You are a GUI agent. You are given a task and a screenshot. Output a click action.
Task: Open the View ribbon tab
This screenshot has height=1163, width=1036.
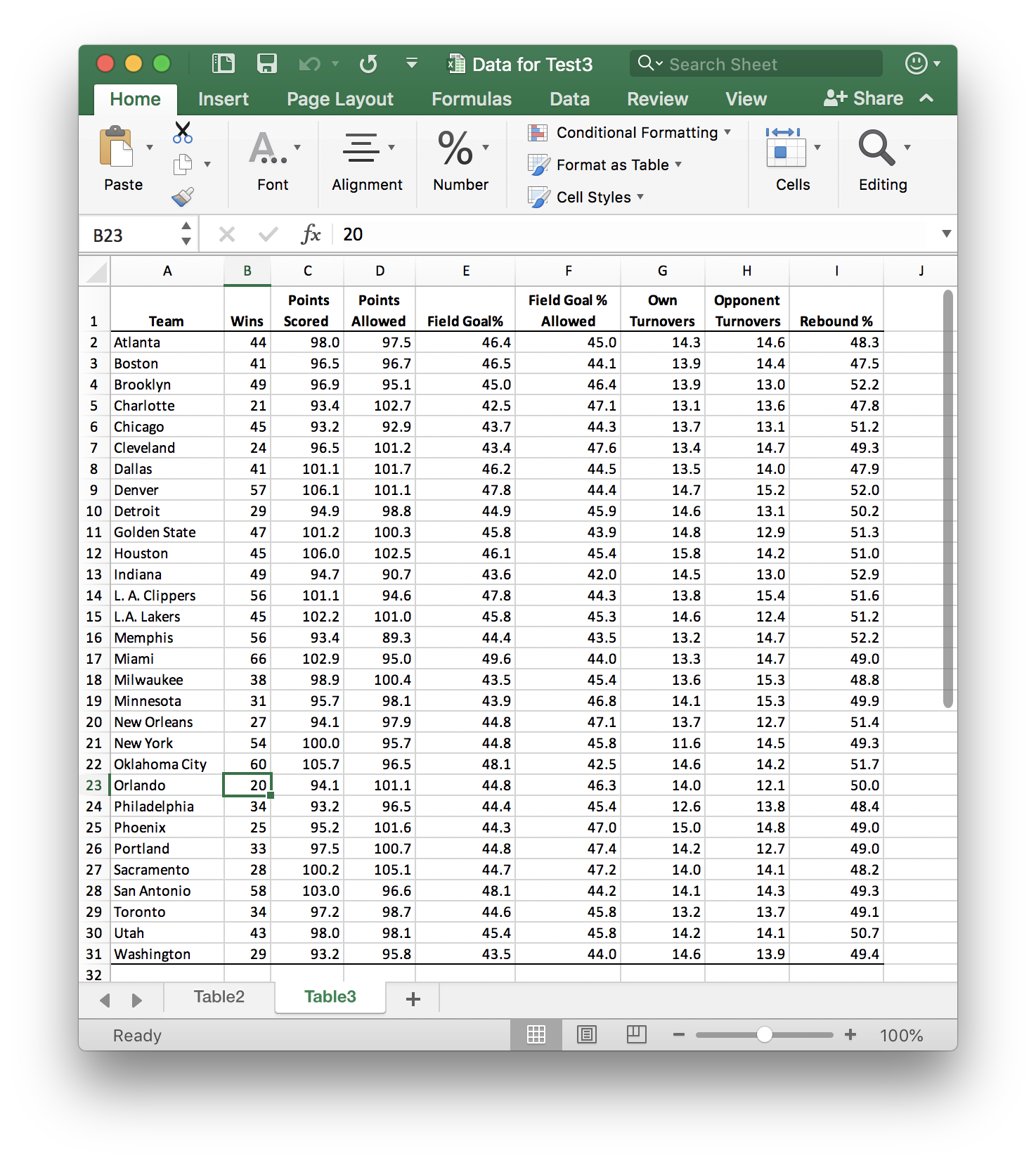(746, 99)
